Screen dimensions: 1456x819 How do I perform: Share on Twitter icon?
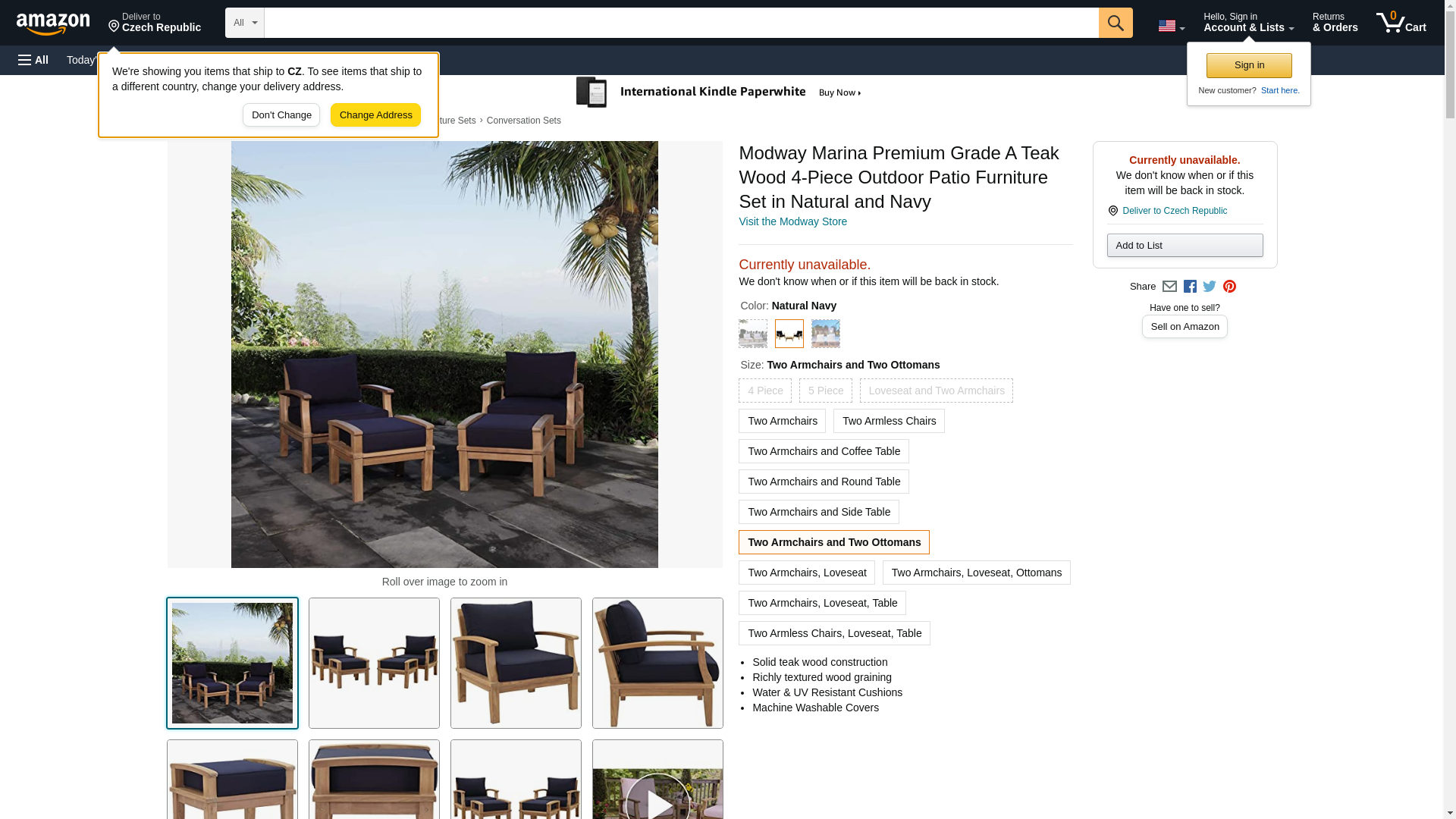pyautogui.click(x=1210, y=287)
